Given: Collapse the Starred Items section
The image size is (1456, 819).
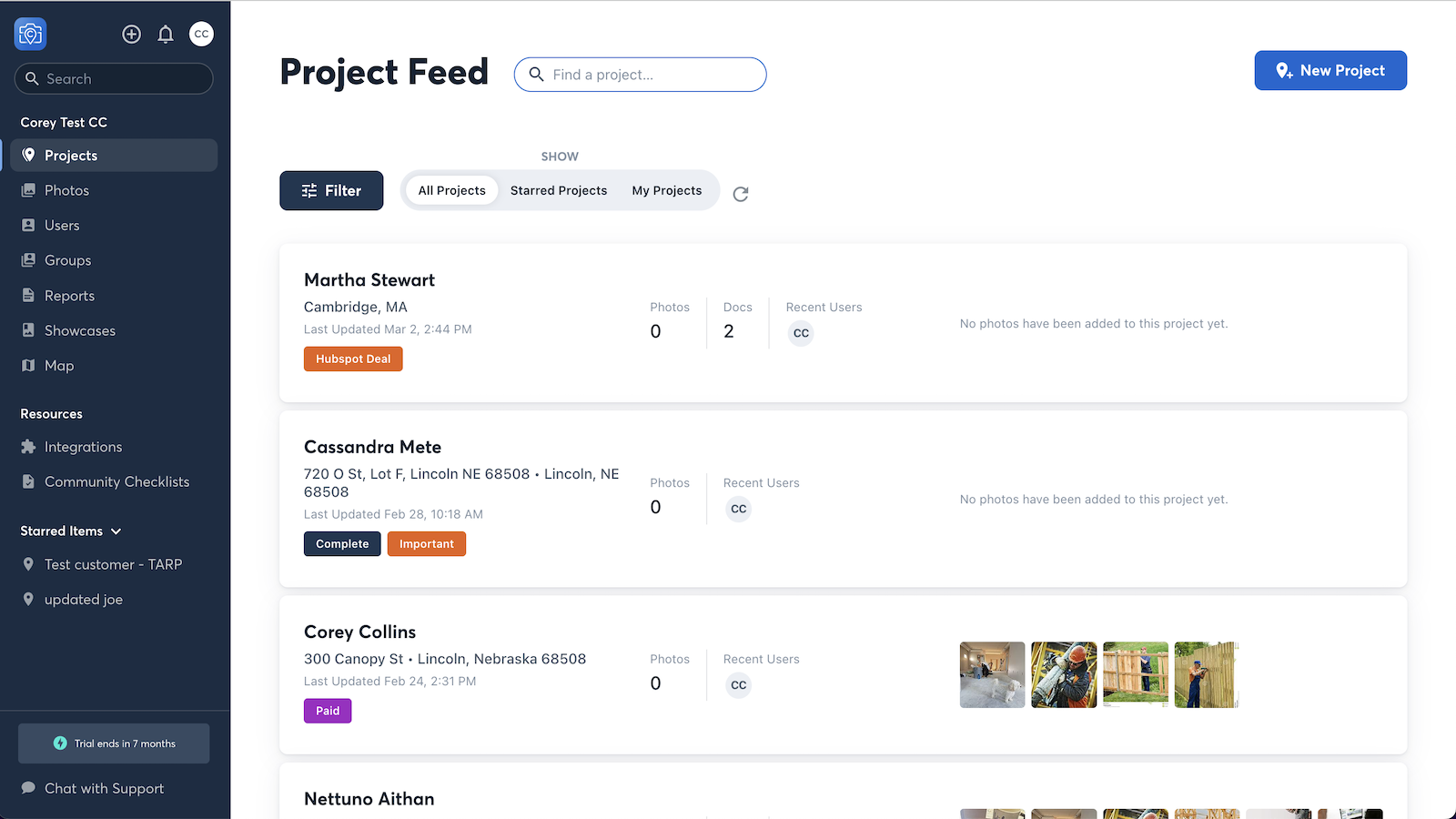Looking at the screenshot, I should [x=116, y=531].
